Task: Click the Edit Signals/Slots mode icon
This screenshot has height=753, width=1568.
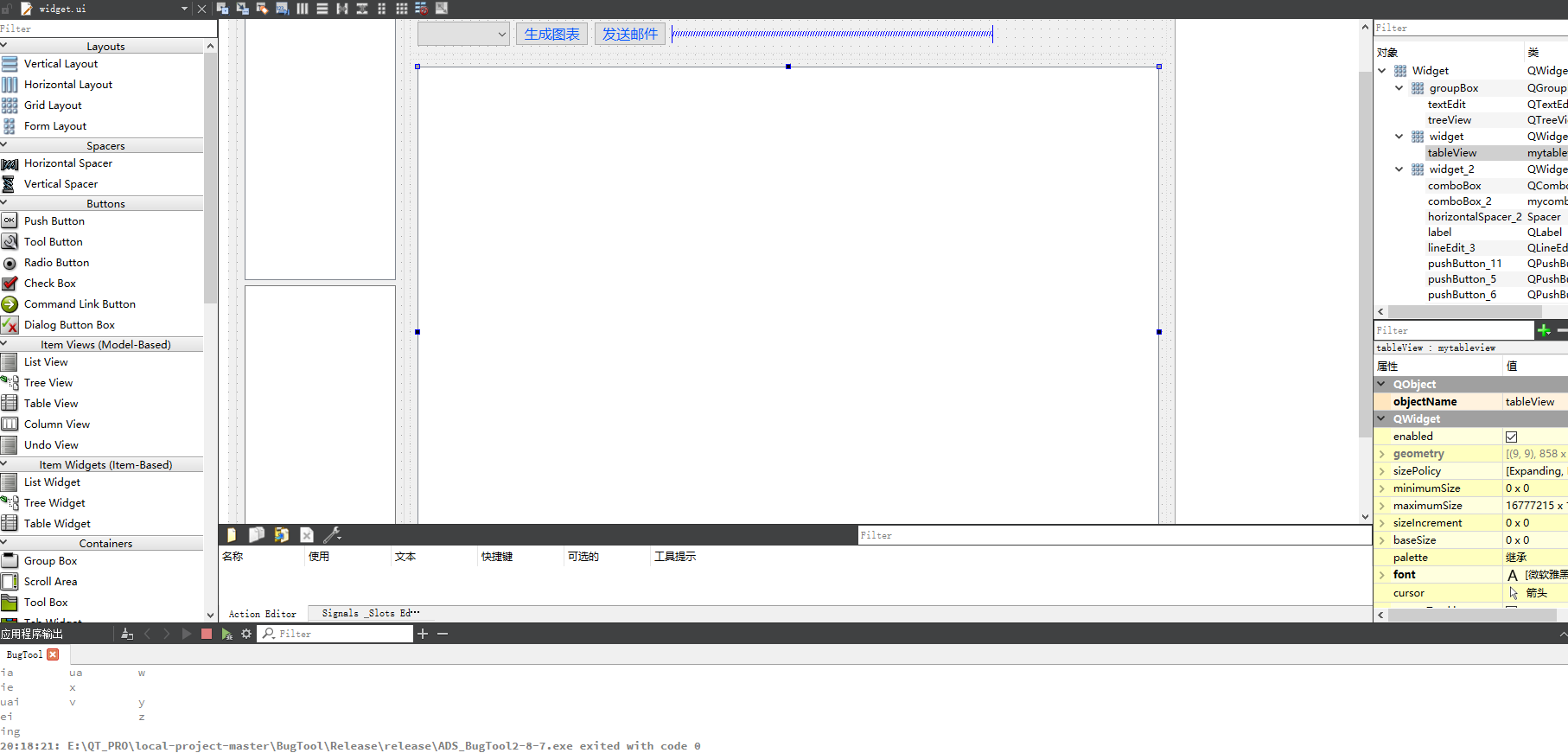Action: [x=242, y=9]
